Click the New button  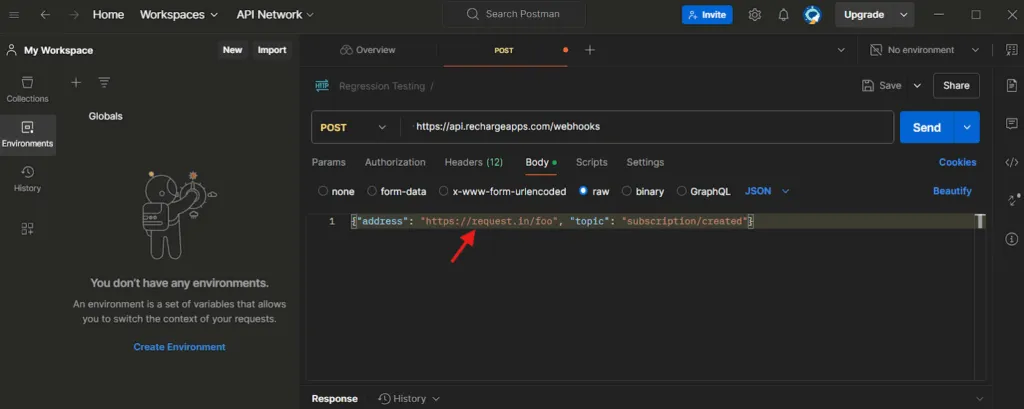tap(232, 50)
